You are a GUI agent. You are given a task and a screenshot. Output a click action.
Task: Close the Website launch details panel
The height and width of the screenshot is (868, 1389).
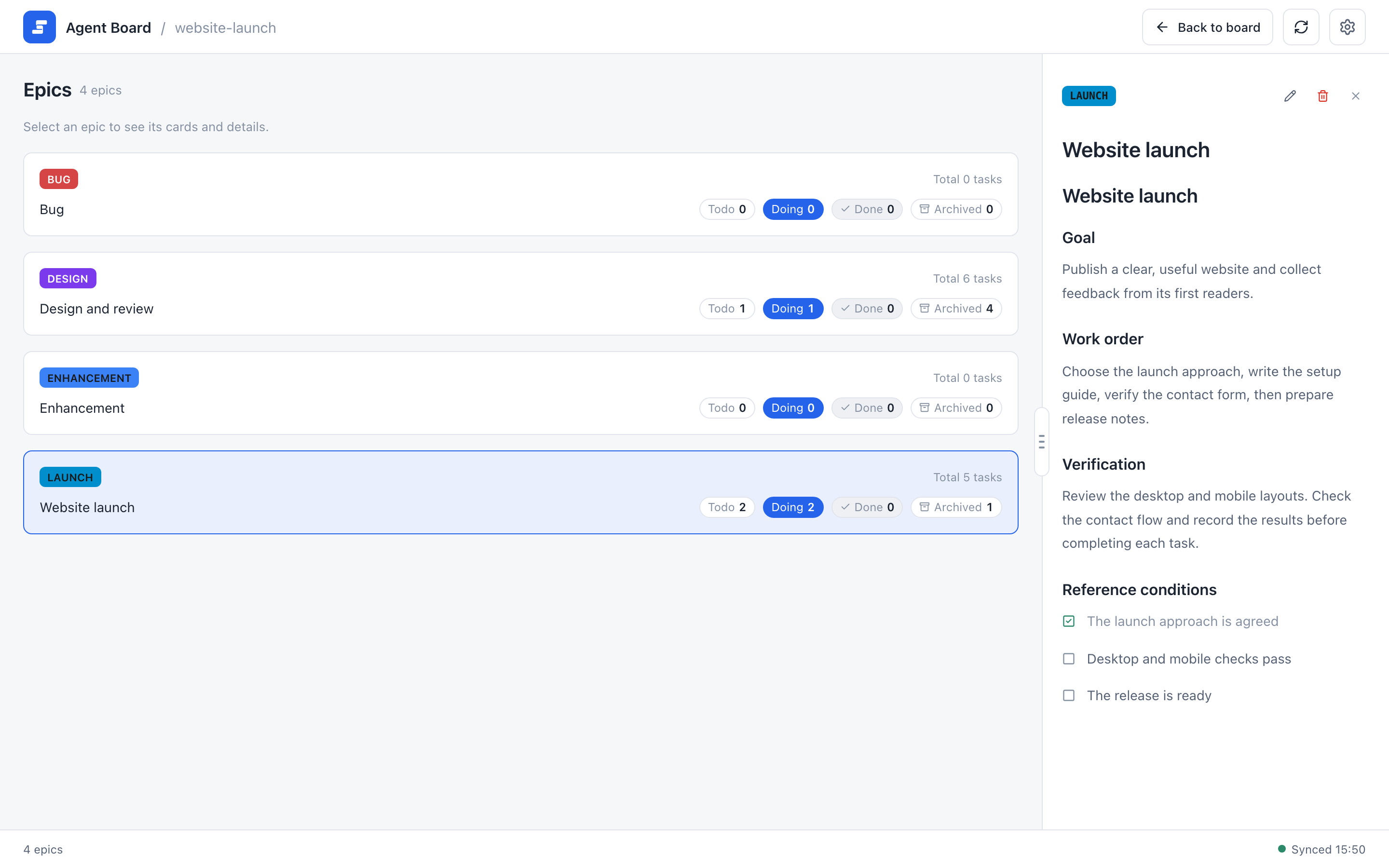(1355, 96)
